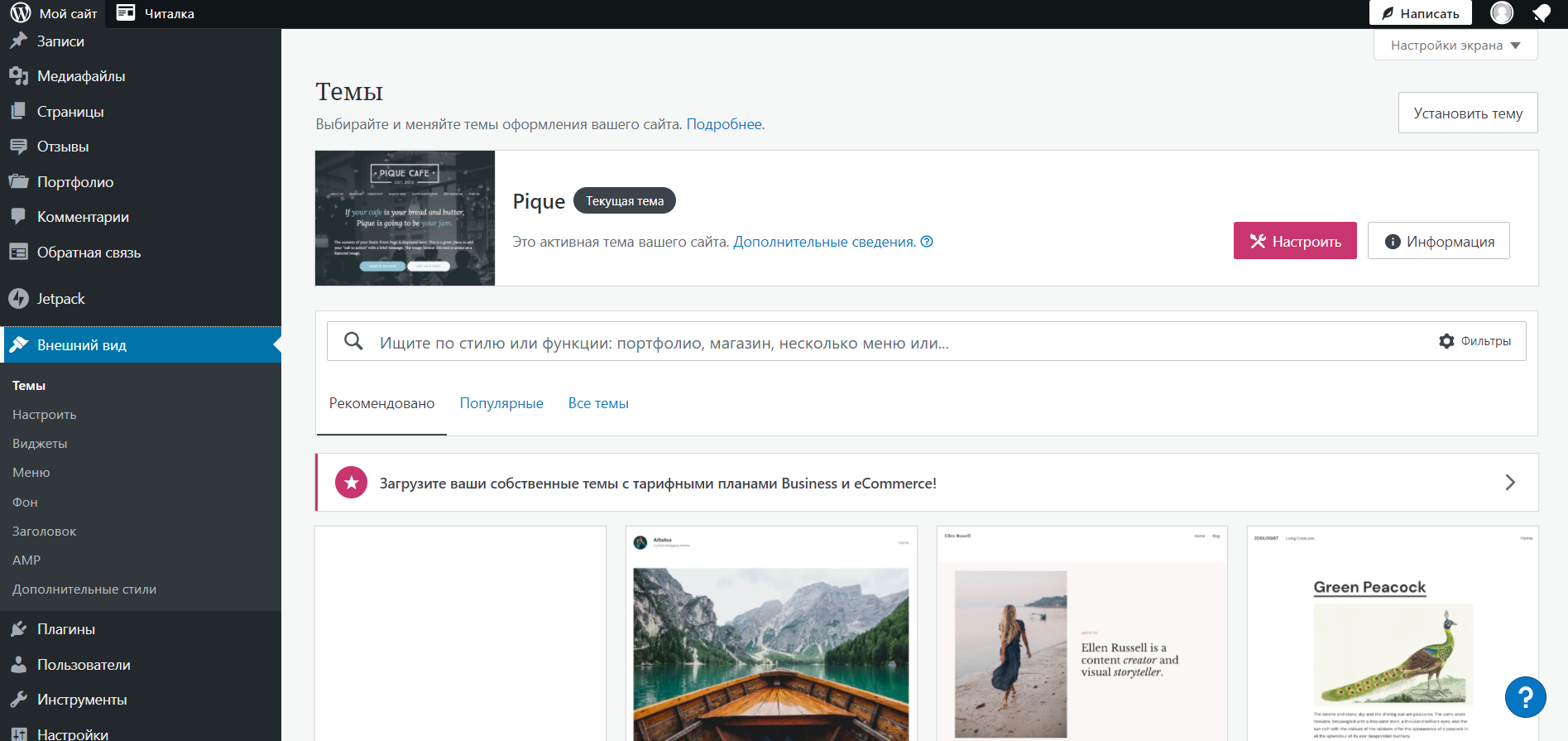
Task: Click the Обратная связь feedback icon
Action: (x=18, y=252)
